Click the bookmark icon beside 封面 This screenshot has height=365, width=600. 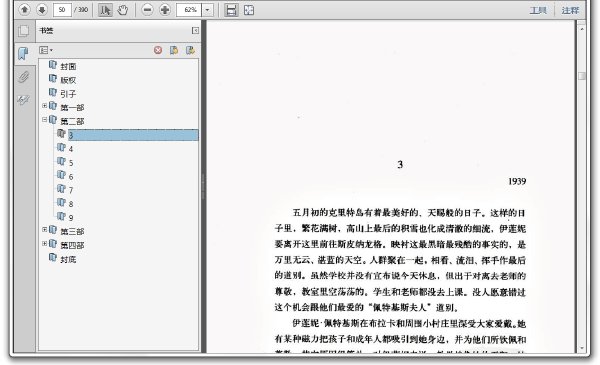coord(53,65)
